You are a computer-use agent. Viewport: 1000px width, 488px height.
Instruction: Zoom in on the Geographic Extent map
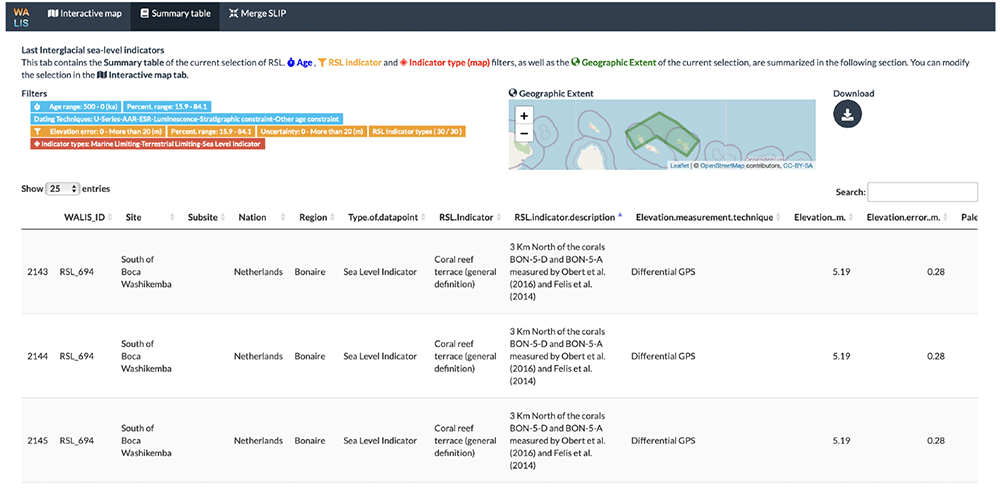tap(524, 117)
